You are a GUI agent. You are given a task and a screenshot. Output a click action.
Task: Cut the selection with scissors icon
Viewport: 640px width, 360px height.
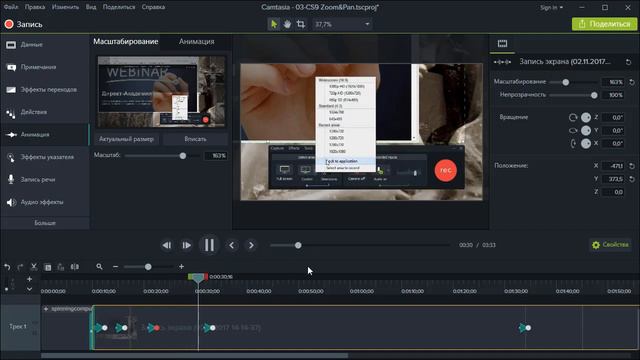(34, 267)
